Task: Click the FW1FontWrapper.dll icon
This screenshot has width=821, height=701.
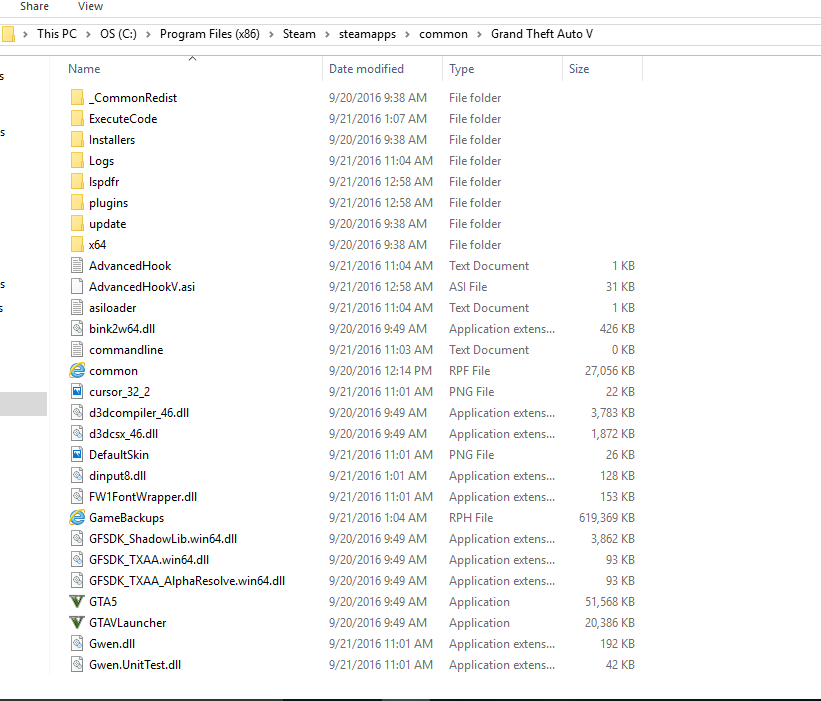Action: 77,496
